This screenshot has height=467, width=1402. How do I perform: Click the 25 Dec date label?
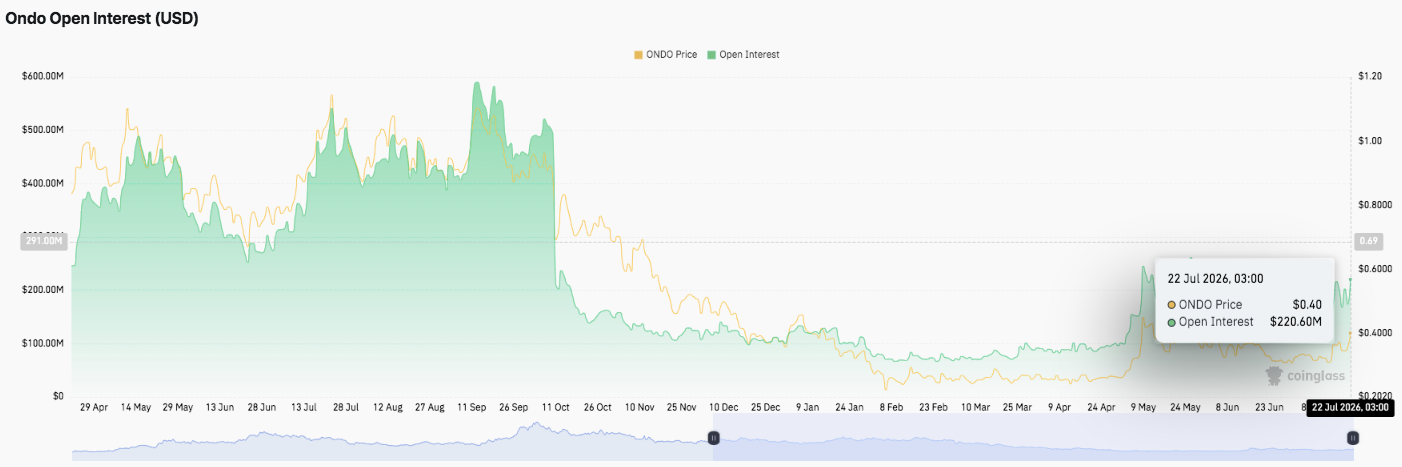tap(765, 408)
